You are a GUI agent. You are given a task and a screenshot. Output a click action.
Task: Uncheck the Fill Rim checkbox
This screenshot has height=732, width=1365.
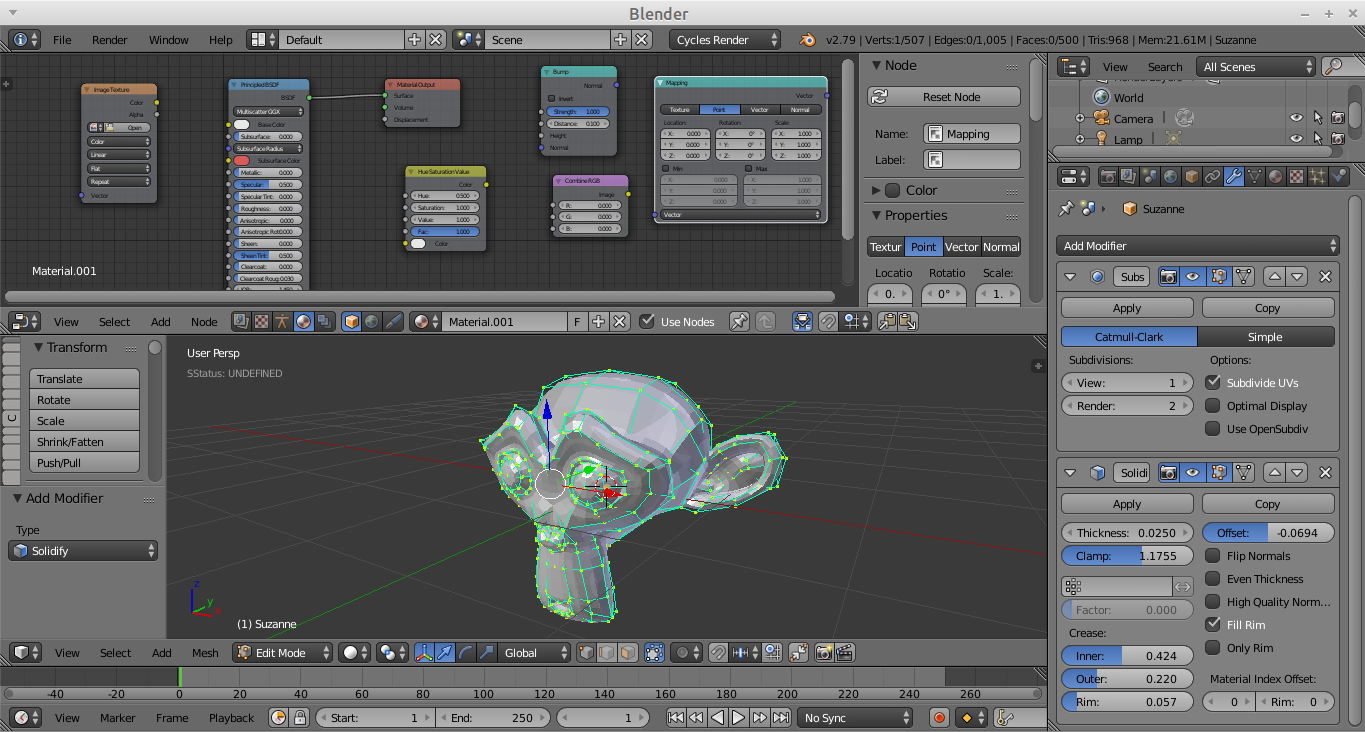[x=1213, y=625]
